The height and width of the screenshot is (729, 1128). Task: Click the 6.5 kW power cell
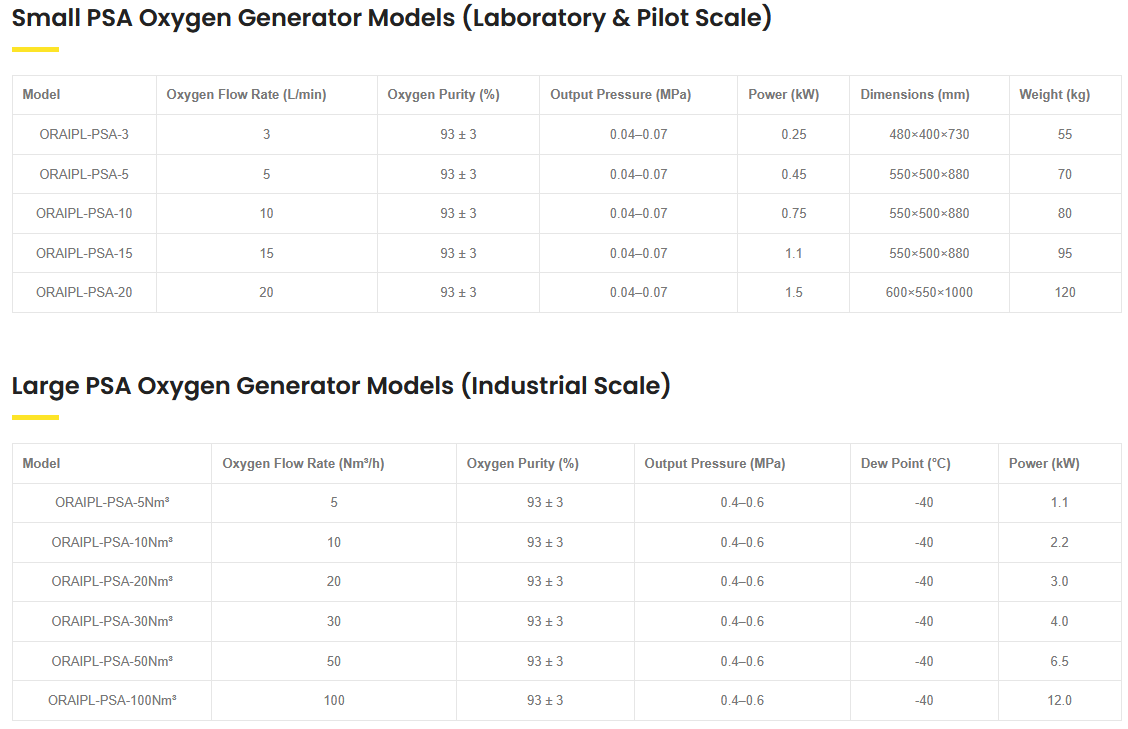tap(1059, 661)
